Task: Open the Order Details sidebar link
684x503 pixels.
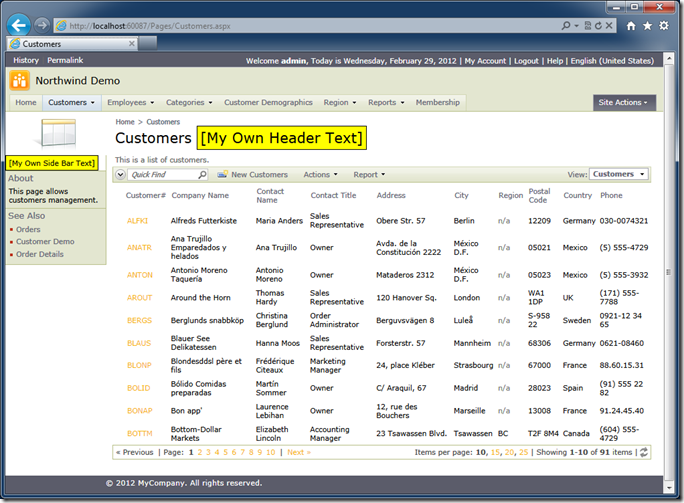Action: pyautogui.click(x=40, y=254)
